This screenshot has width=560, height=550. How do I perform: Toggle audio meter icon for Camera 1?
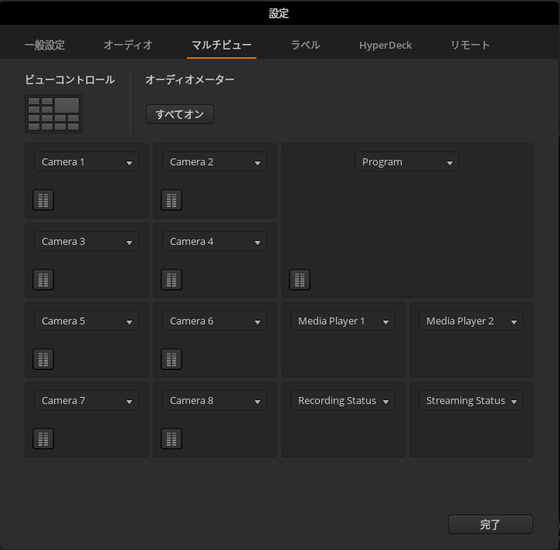click(43, 200)
